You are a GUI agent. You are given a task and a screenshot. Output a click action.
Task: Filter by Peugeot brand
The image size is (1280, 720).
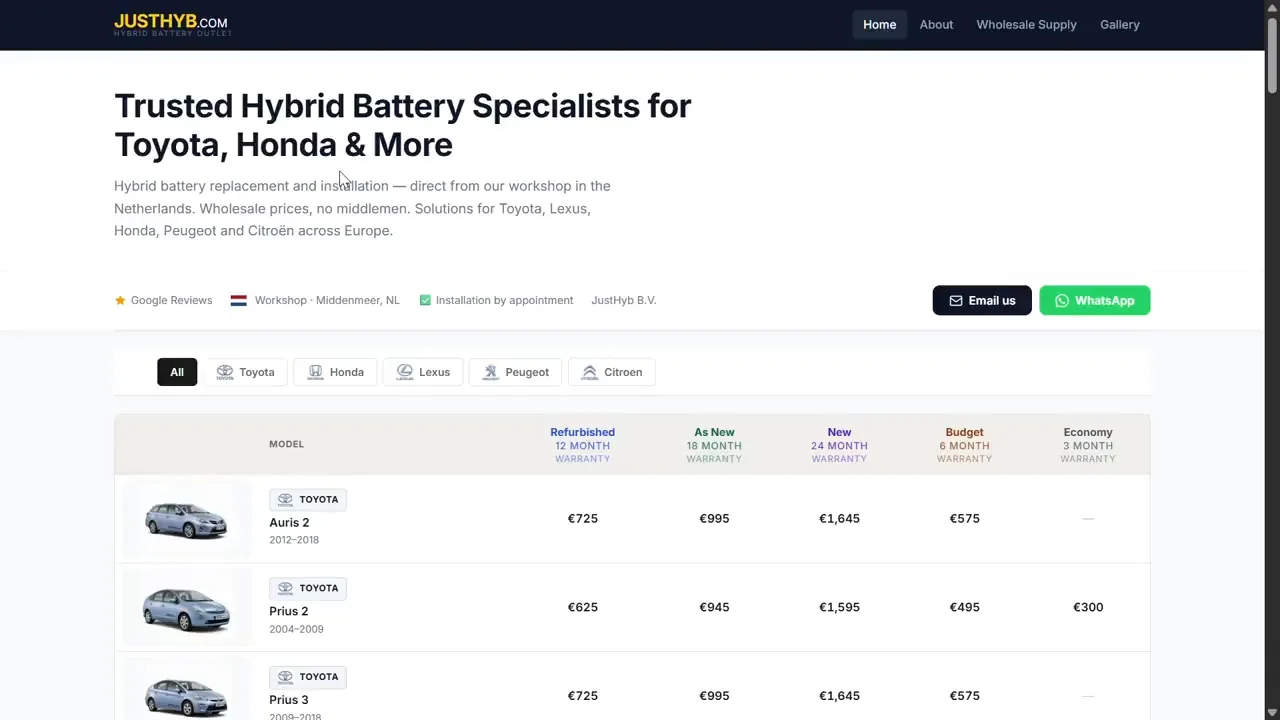(x=516, y=372)
